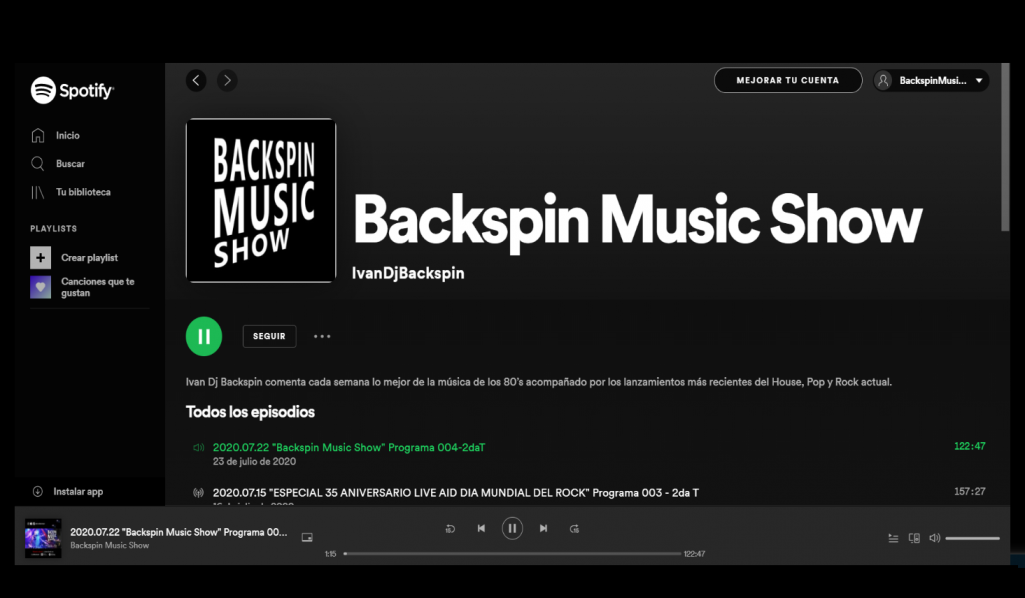Skip to next track
Image resolution: width=1025 pixels, height=598 pixels.
click(543, 528)
